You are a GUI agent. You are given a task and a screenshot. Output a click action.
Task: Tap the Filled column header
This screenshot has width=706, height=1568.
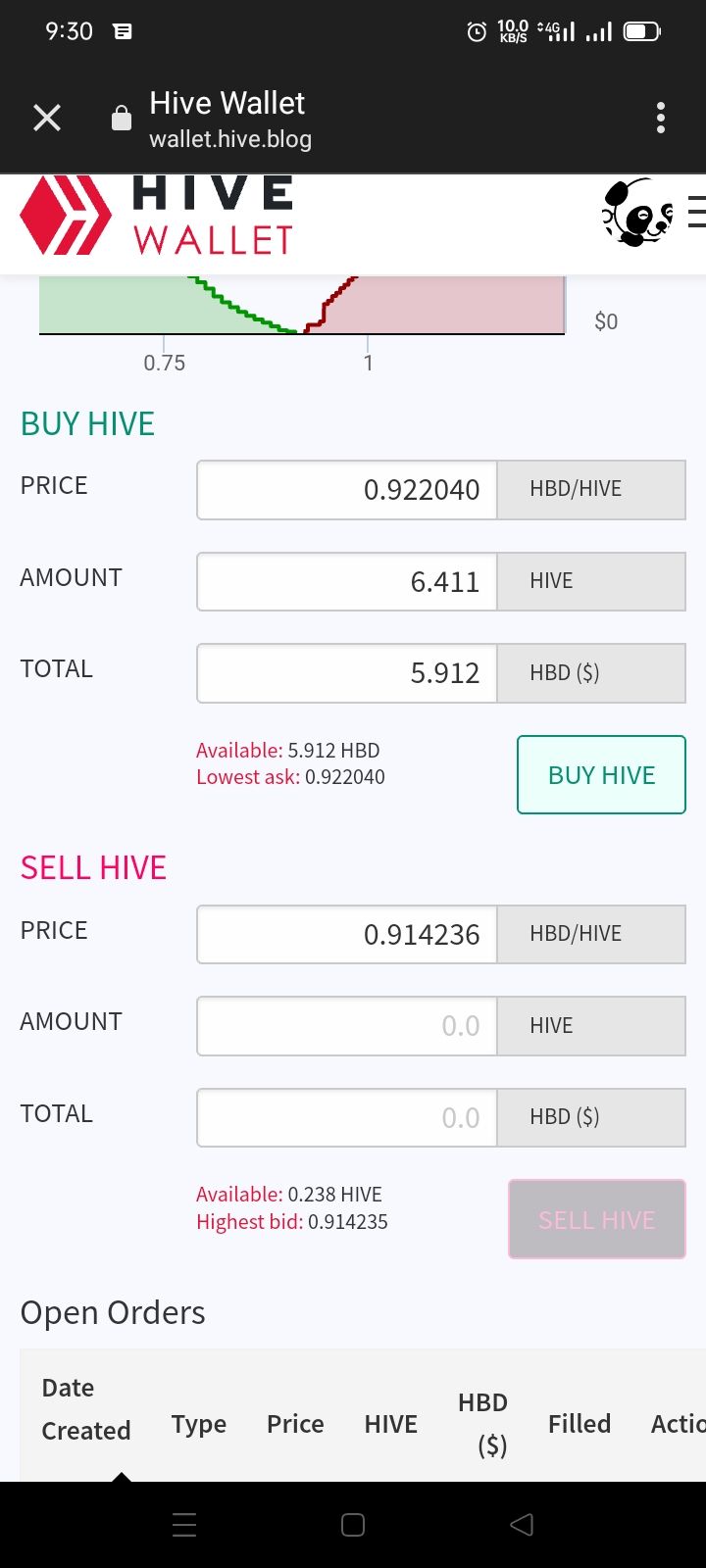580,1424
